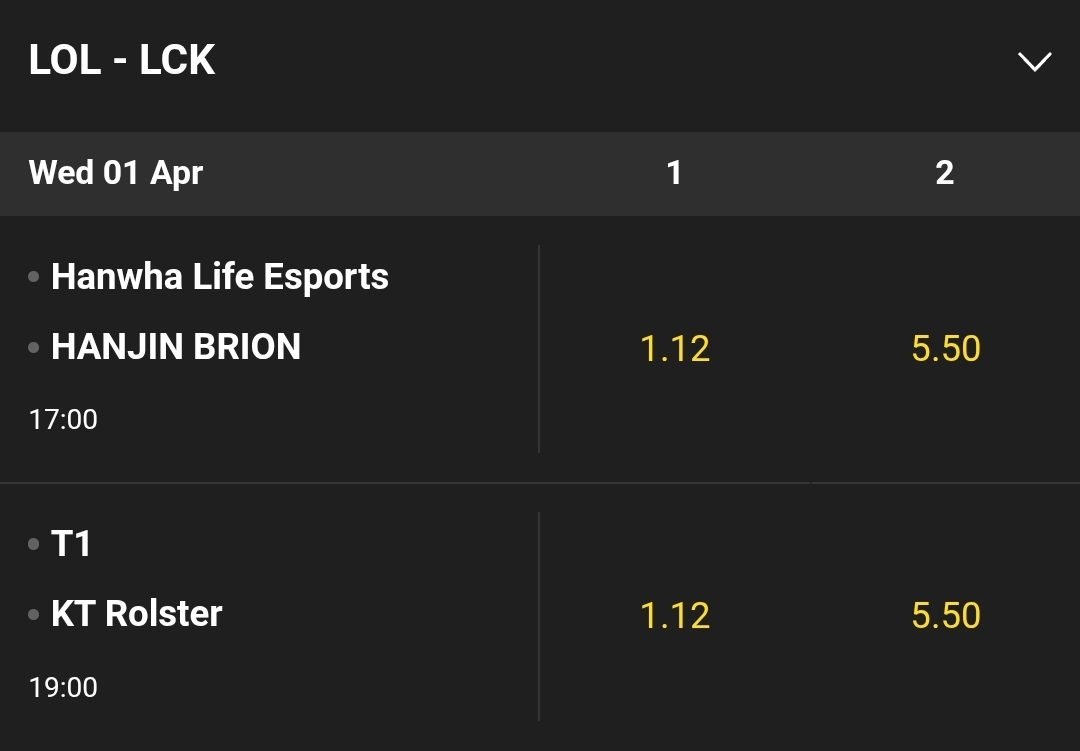Bet on HANJIN BRION at 5.50
This screenshot has width=1080, height=751.
(946, 349)
